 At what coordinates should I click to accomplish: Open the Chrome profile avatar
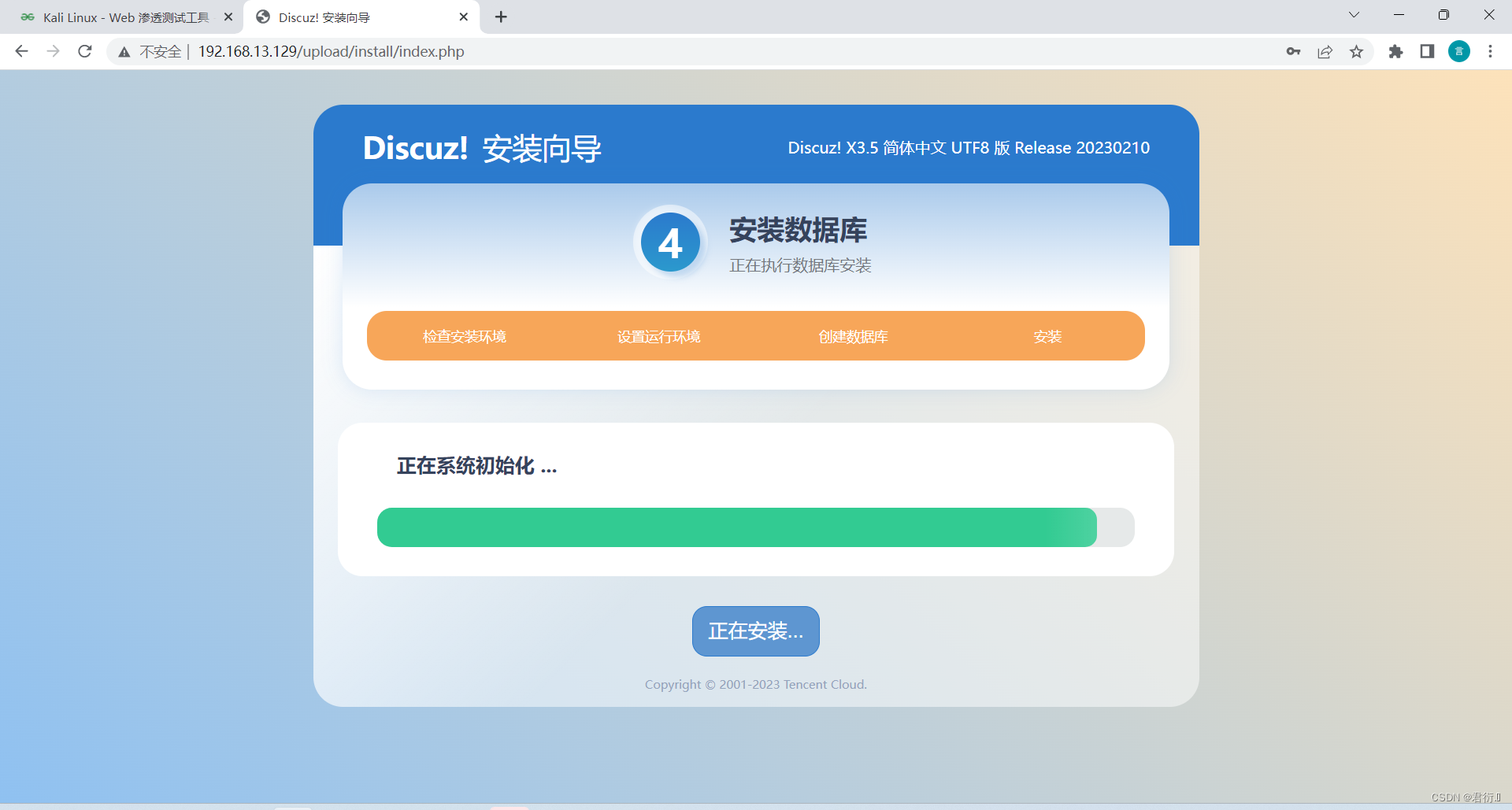(1459, 51)
